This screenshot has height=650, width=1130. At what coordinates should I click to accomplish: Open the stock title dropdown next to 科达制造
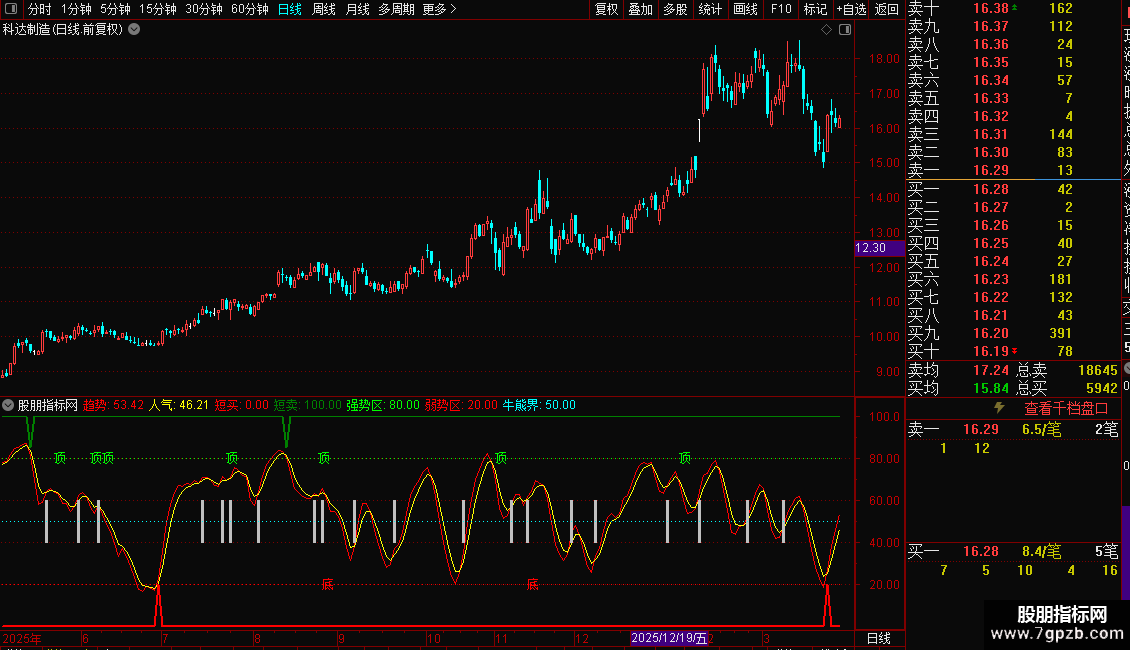click(134, 30)
